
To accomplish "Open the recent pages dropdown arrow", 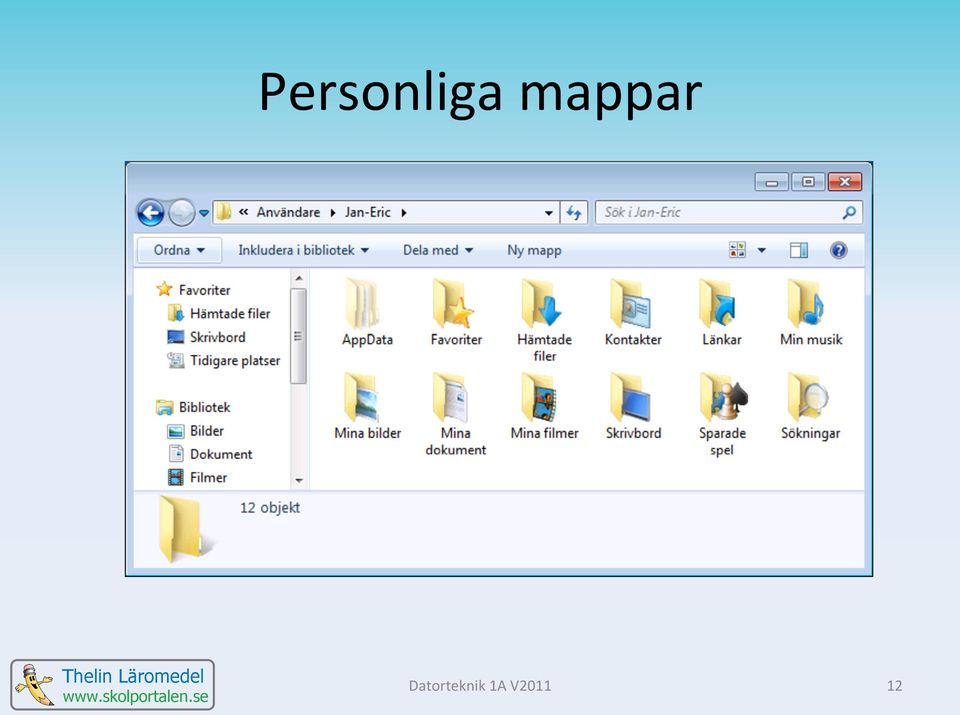I will 204,213.
